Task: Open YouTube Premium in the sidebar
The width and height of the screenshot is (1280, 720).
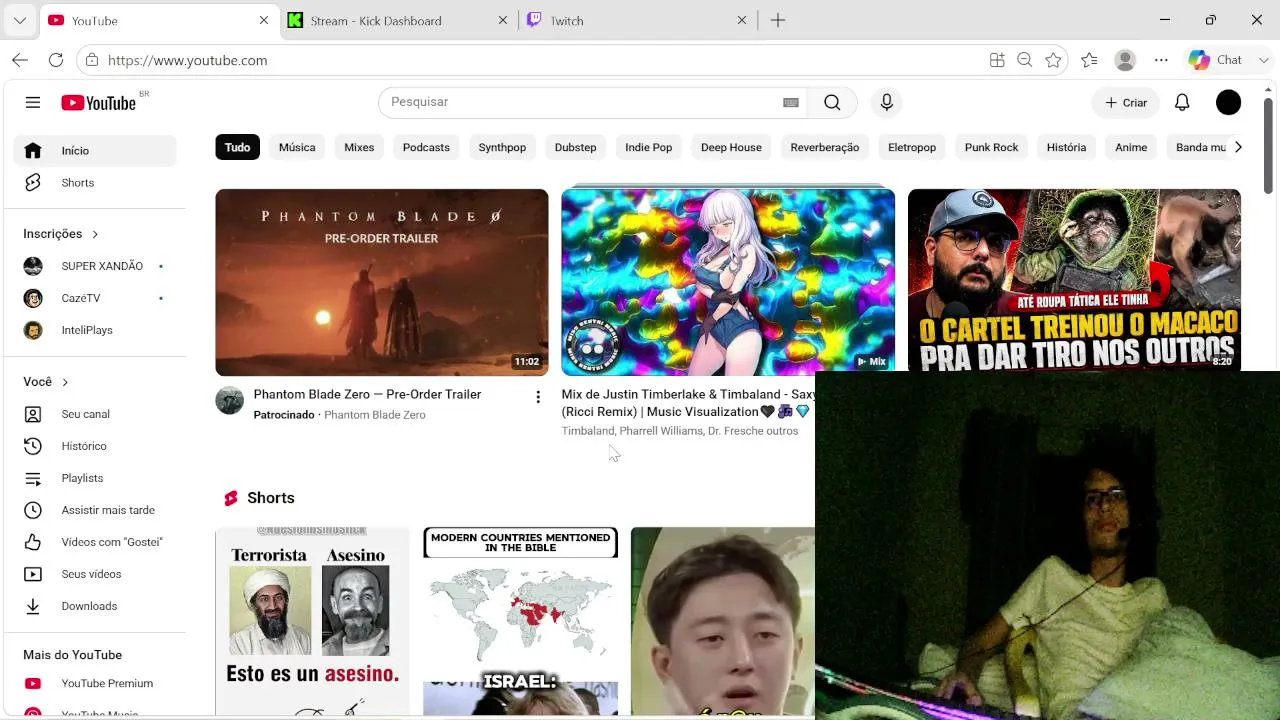Action: [95, 684]
